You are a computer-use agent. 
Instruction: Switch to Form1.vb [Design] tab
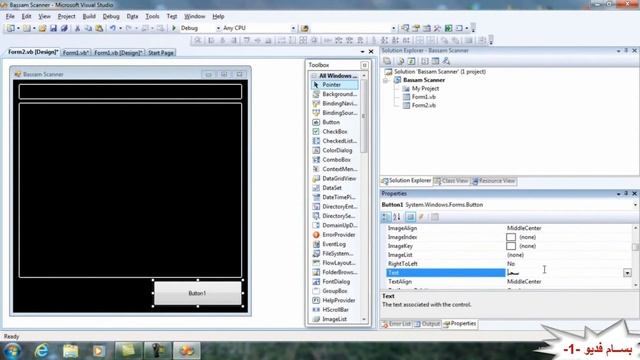pos(118,53)
